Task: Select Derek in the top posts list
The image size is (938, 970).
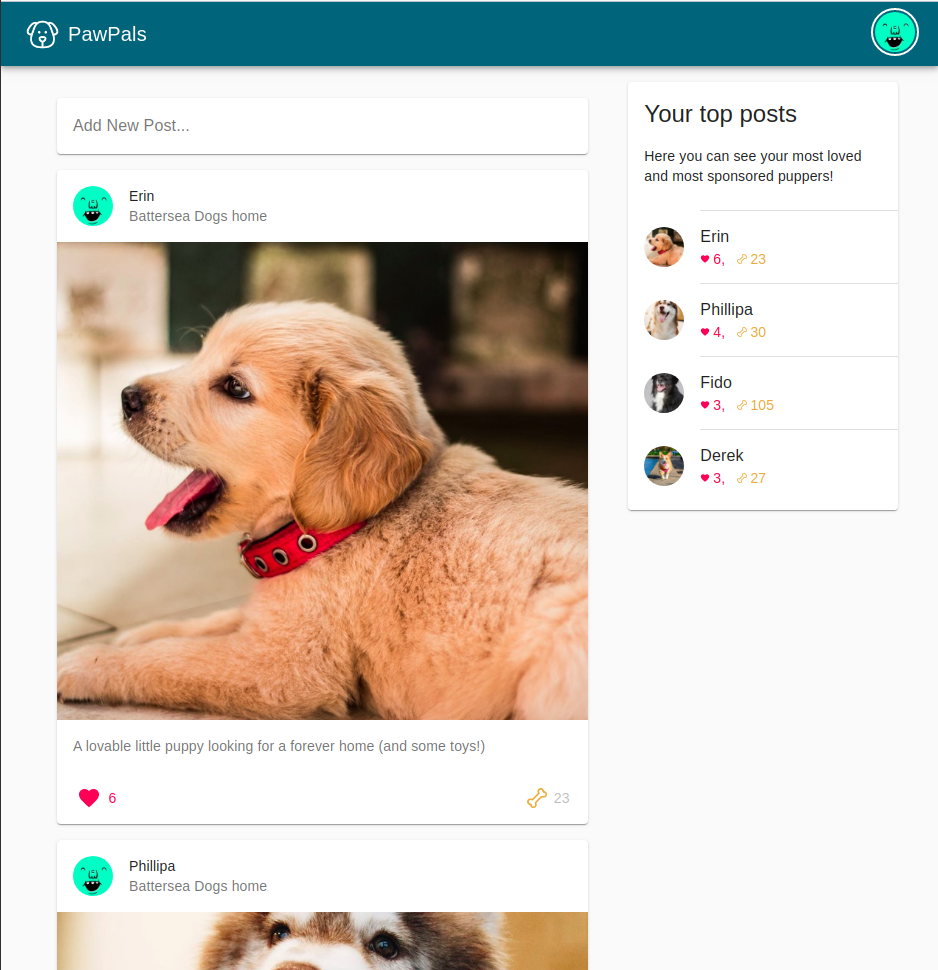Action: tap(721, 455)
